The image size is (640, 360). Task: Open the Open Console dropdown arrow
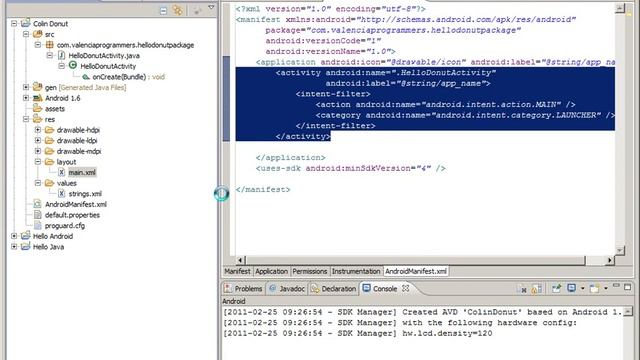(606, 288)
